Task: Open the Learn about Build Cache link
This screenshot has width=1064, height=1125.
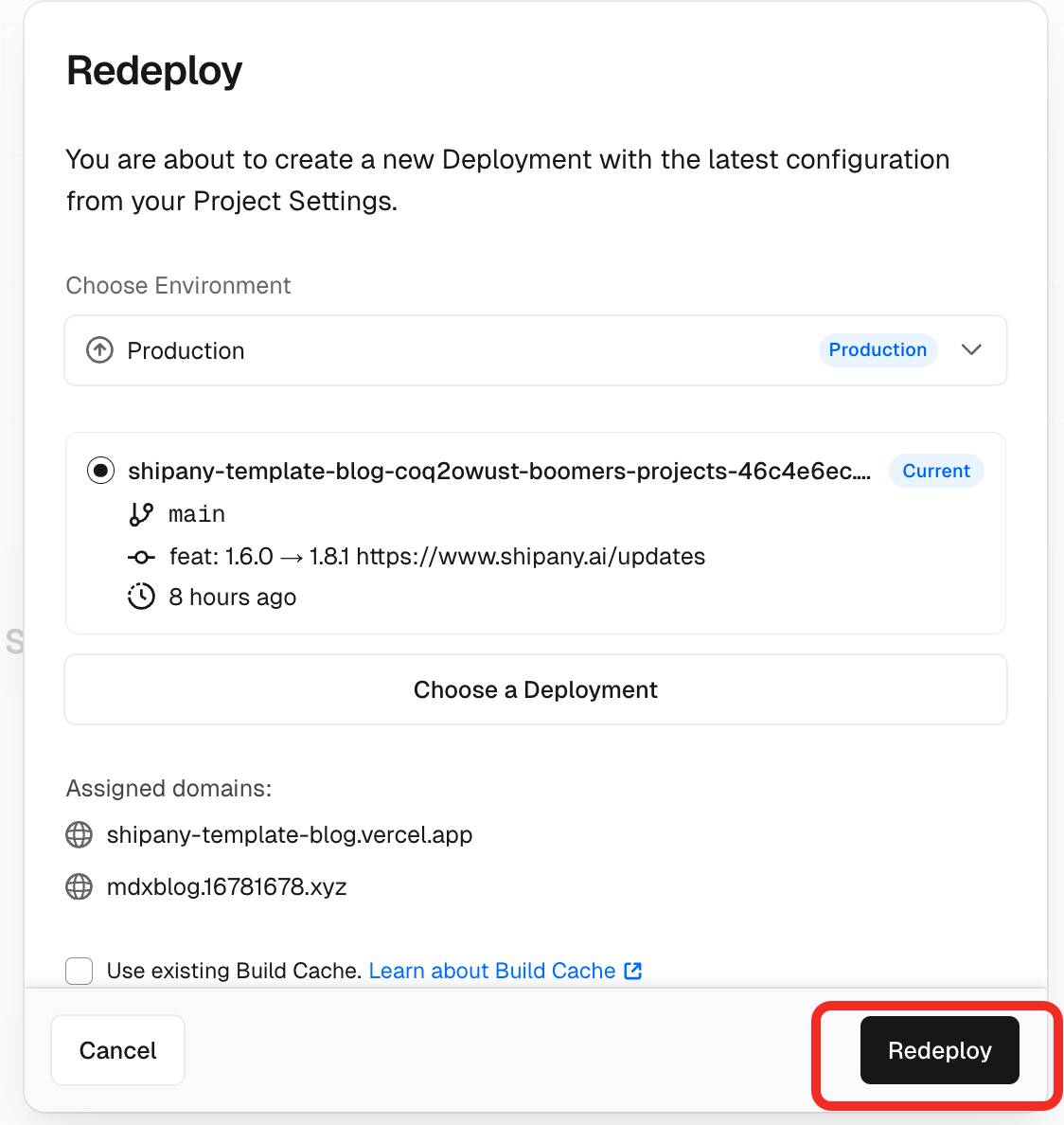Action: coord(492,971)
